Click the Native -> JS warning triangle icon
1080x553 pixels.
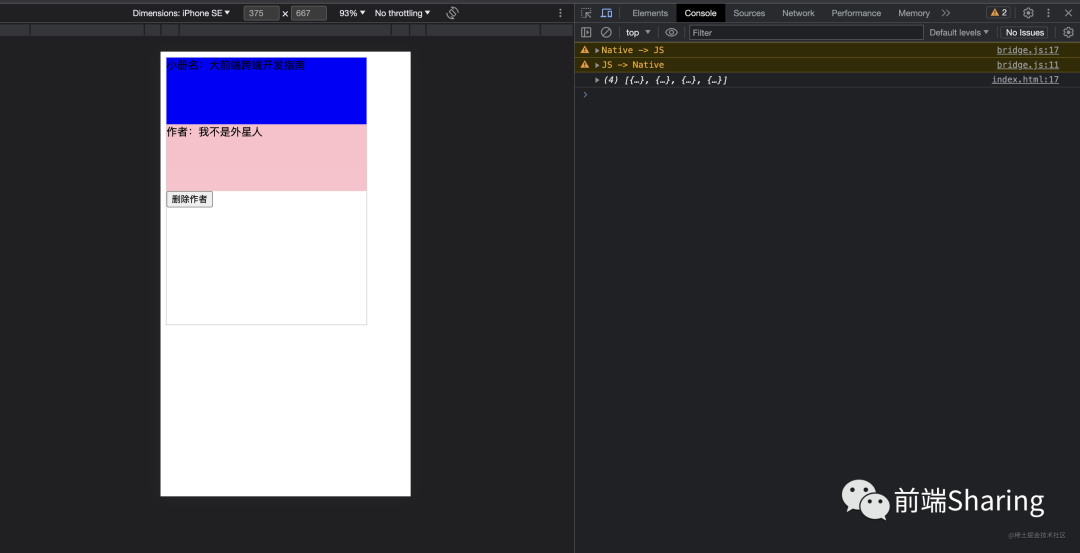585,50
